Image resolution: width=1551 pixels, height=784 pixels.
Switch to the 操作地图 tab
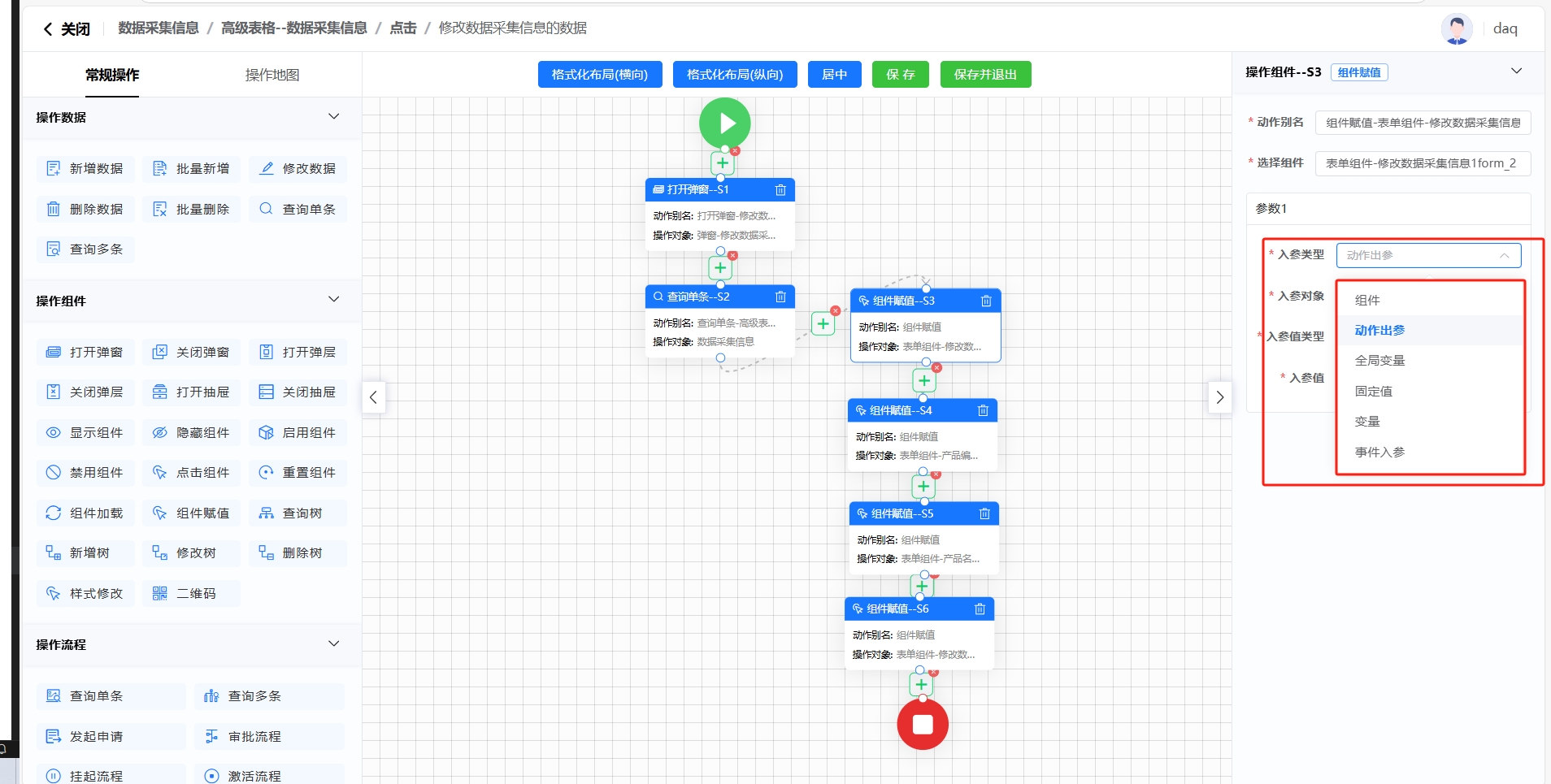pyautogui.click(x=272, y=75)
